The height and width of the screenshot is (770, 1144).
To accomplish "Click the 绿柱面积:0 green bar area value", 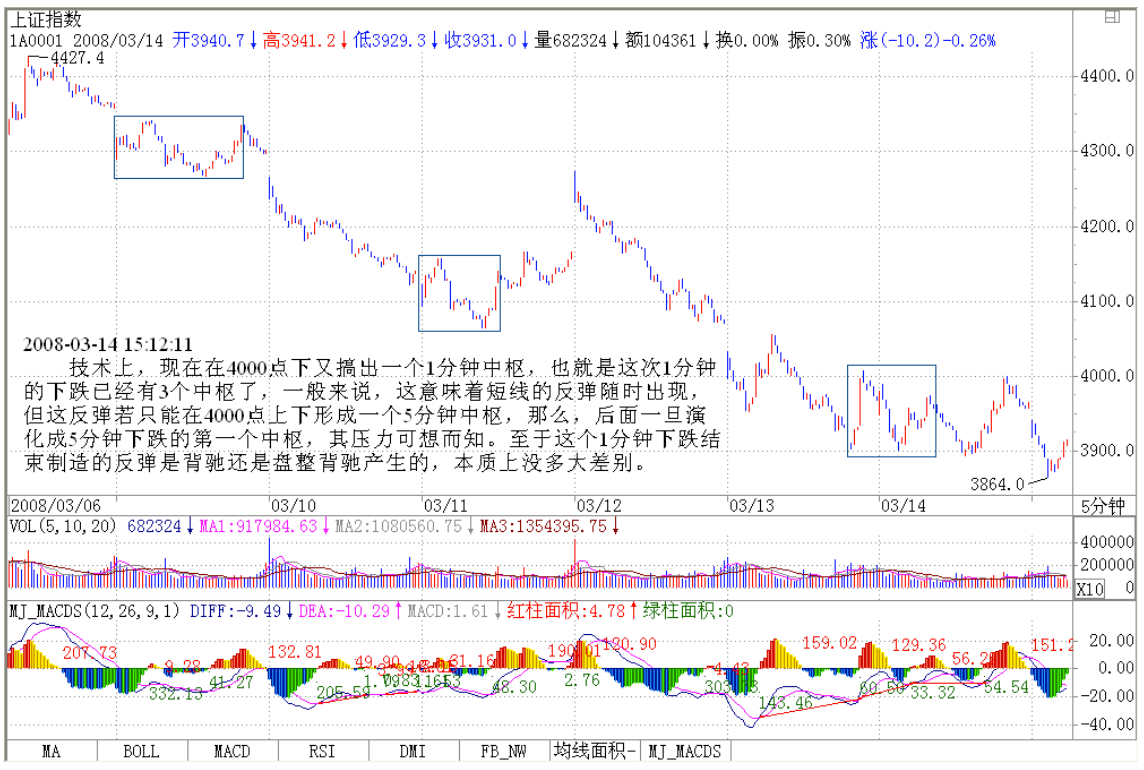I will coord(688,611).
